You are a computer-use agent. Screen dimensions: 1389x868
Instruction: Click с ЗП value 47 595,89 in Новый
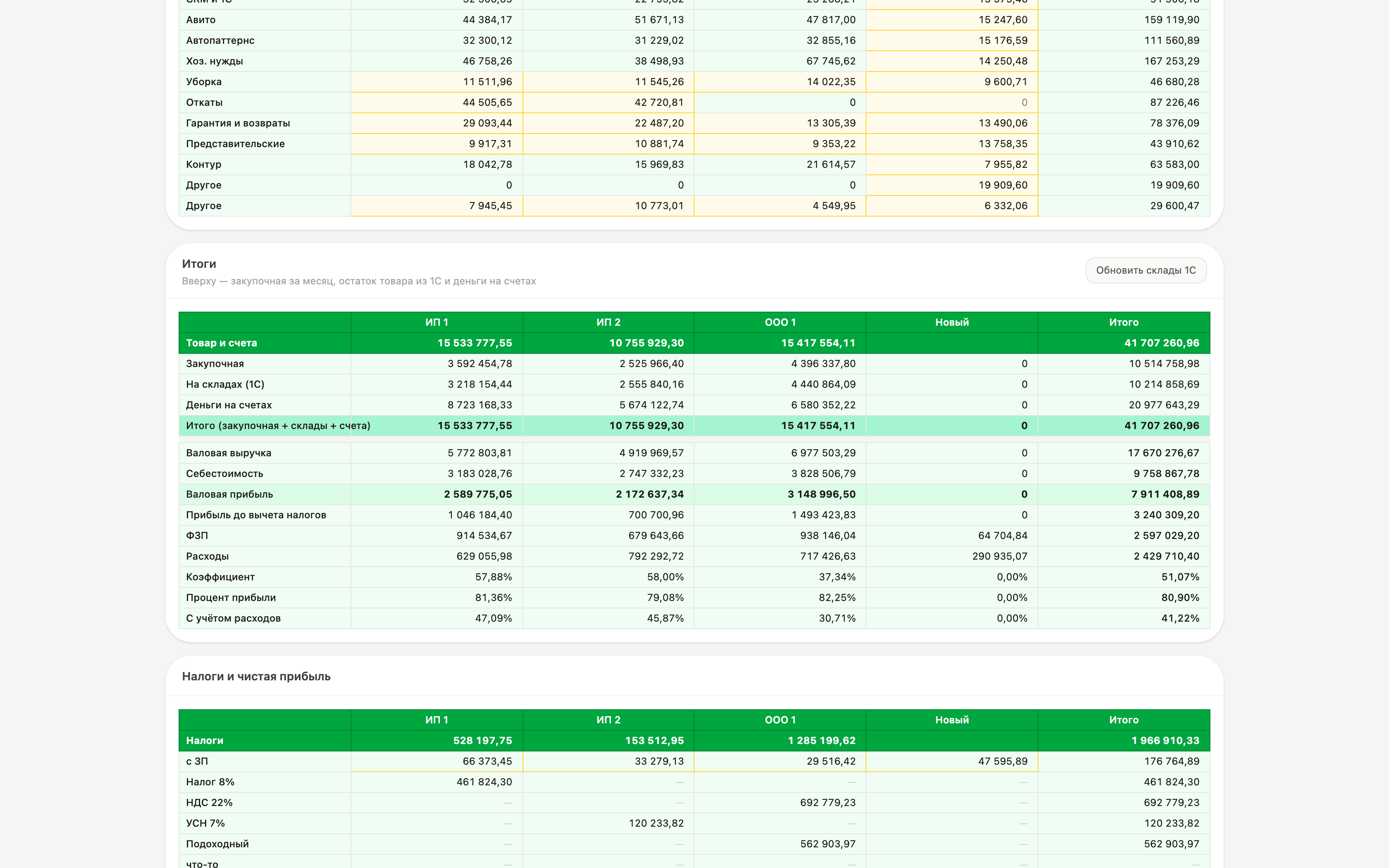(x=952, y=762)
